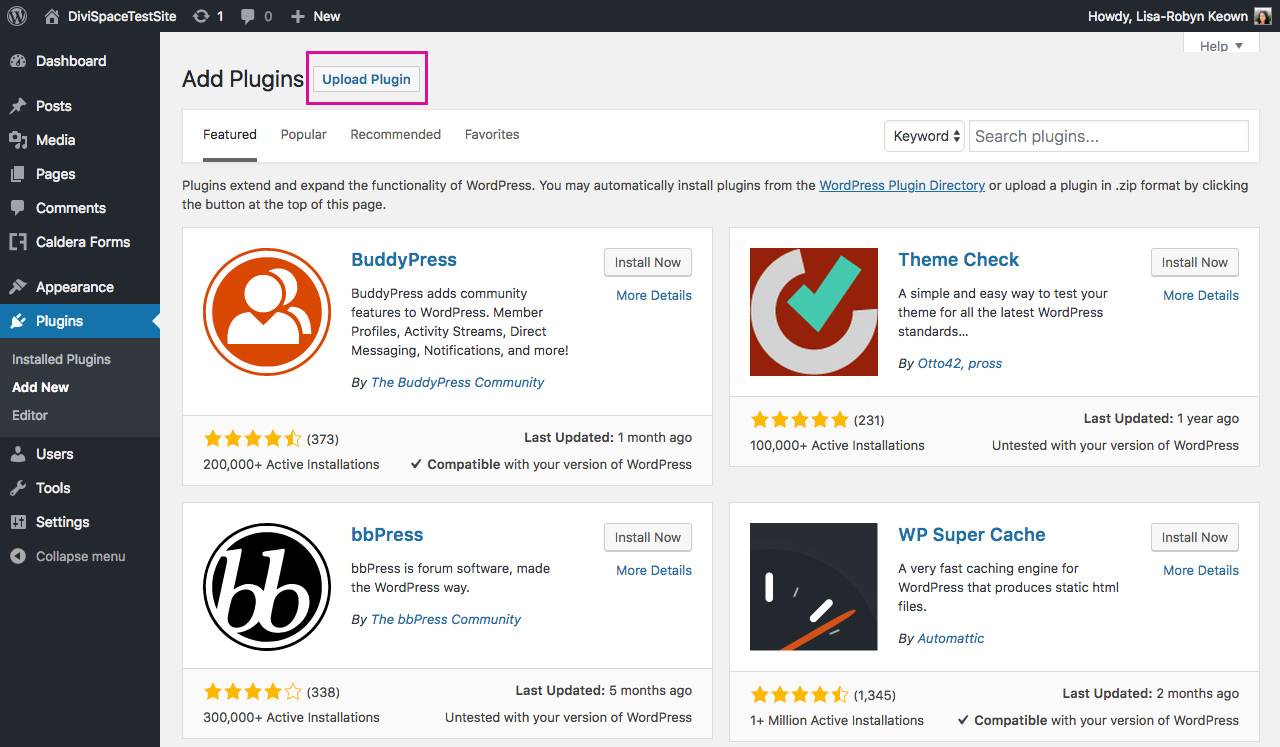Screen dimensions: 1280x747
Task: Open More Details for BuddyPress
Action: point(654,295)
